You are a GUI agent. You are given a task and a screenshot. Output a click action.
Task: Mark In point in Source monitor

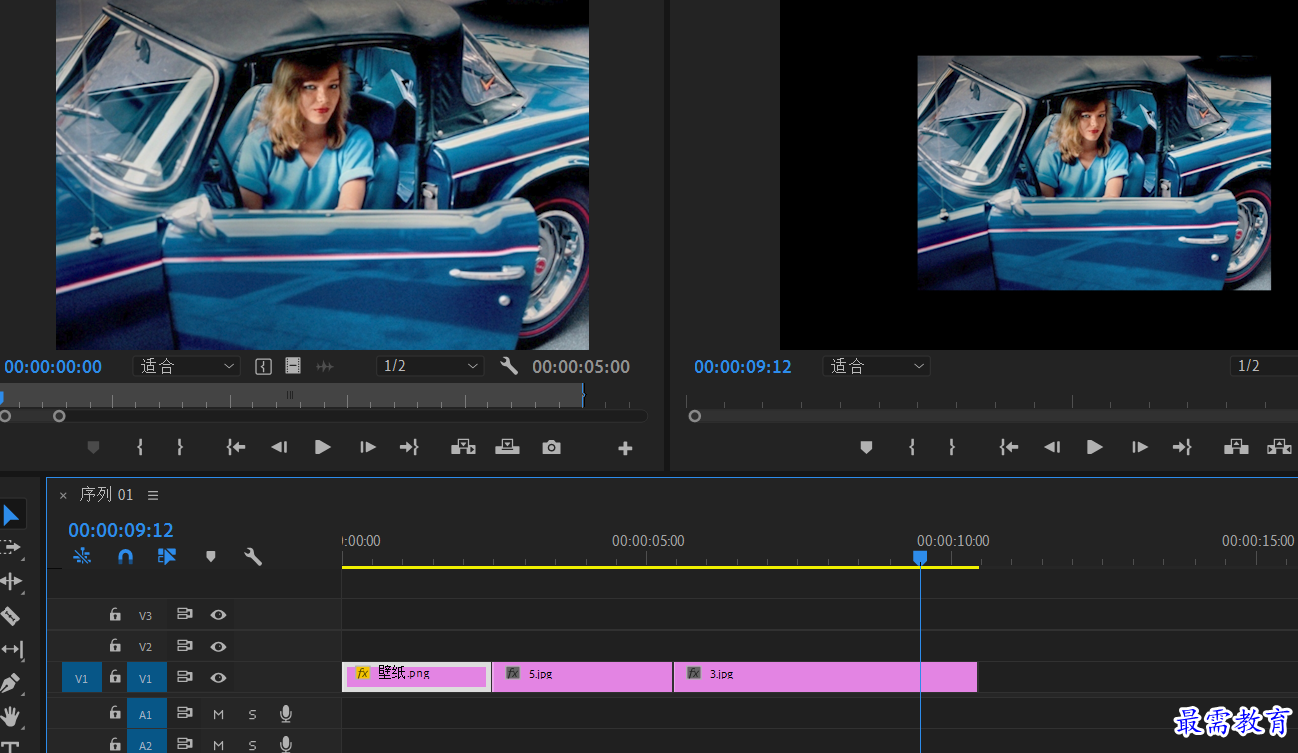140,448
